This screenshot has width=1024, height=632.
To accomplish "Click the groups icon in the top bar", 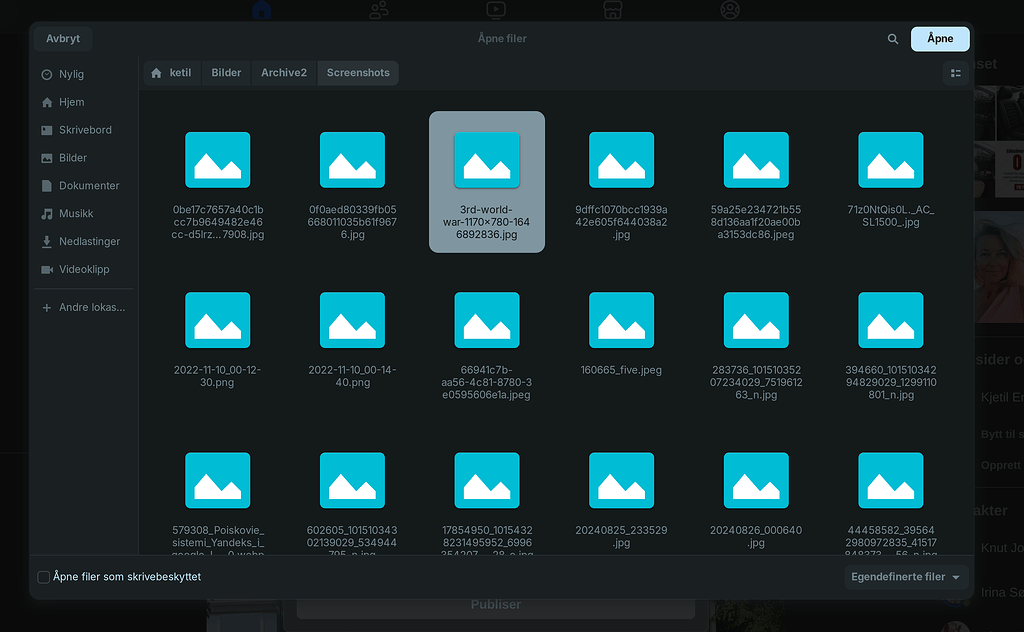I will coord(377,9).
